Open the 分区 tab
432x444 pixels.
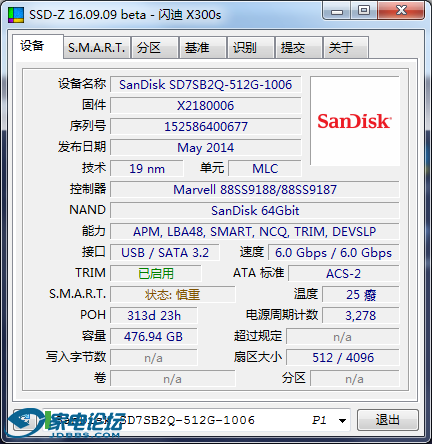coord(154,48)
